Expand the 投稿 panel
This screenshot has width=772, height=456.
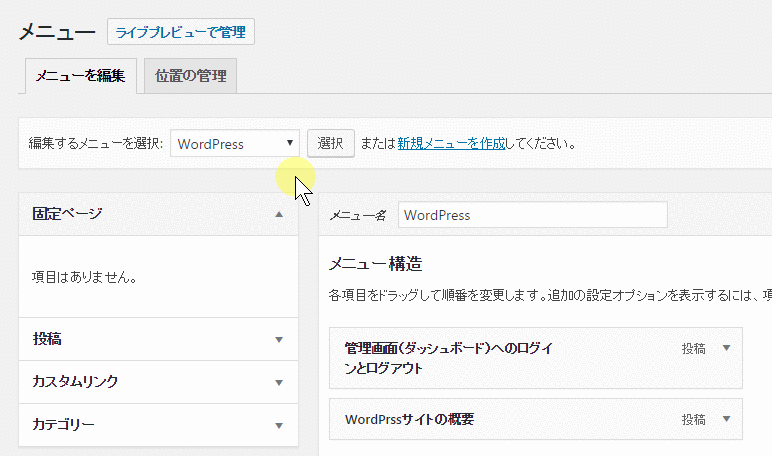coord(158,339)
